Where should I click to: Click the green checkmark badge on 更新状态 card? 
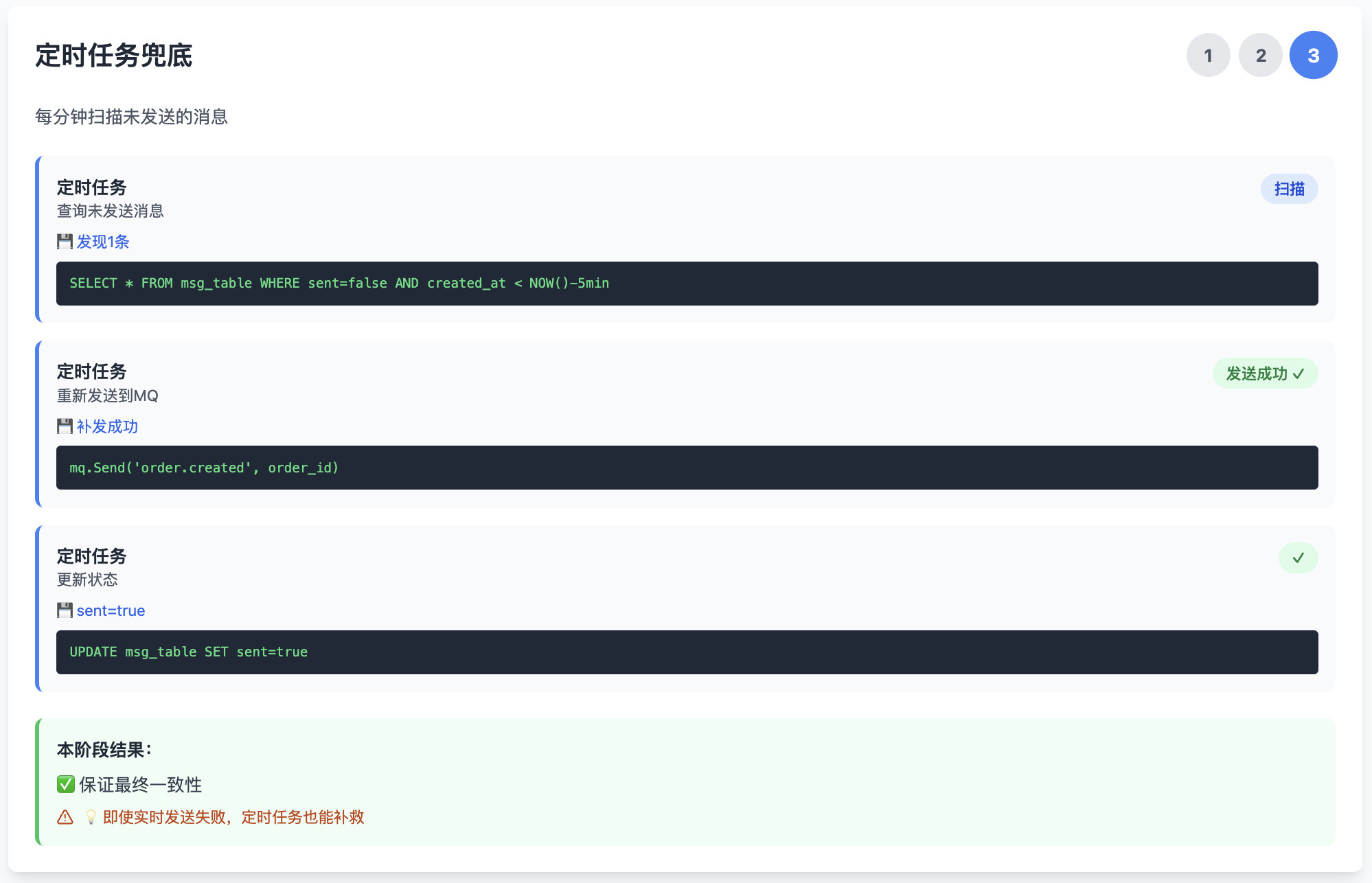tap(1298, 558)
